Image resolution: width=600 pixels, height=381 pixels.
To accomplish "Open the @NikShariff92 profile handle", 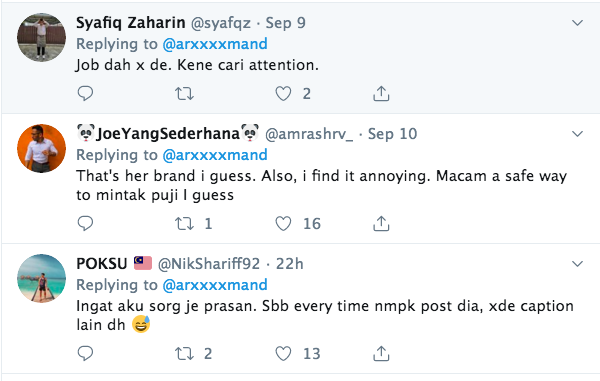I will [209, 264].
